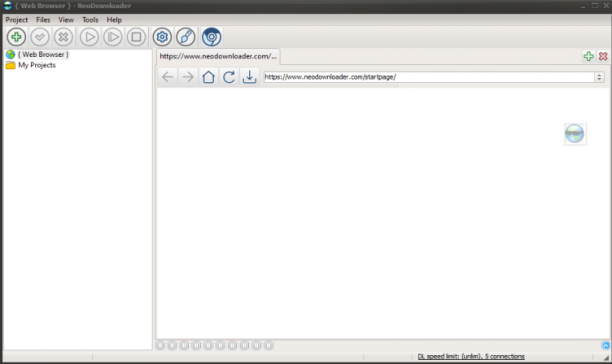Click the Stop square toolbar icon
Viewport: 612px width, 364px height.
[x=136, y=37]
